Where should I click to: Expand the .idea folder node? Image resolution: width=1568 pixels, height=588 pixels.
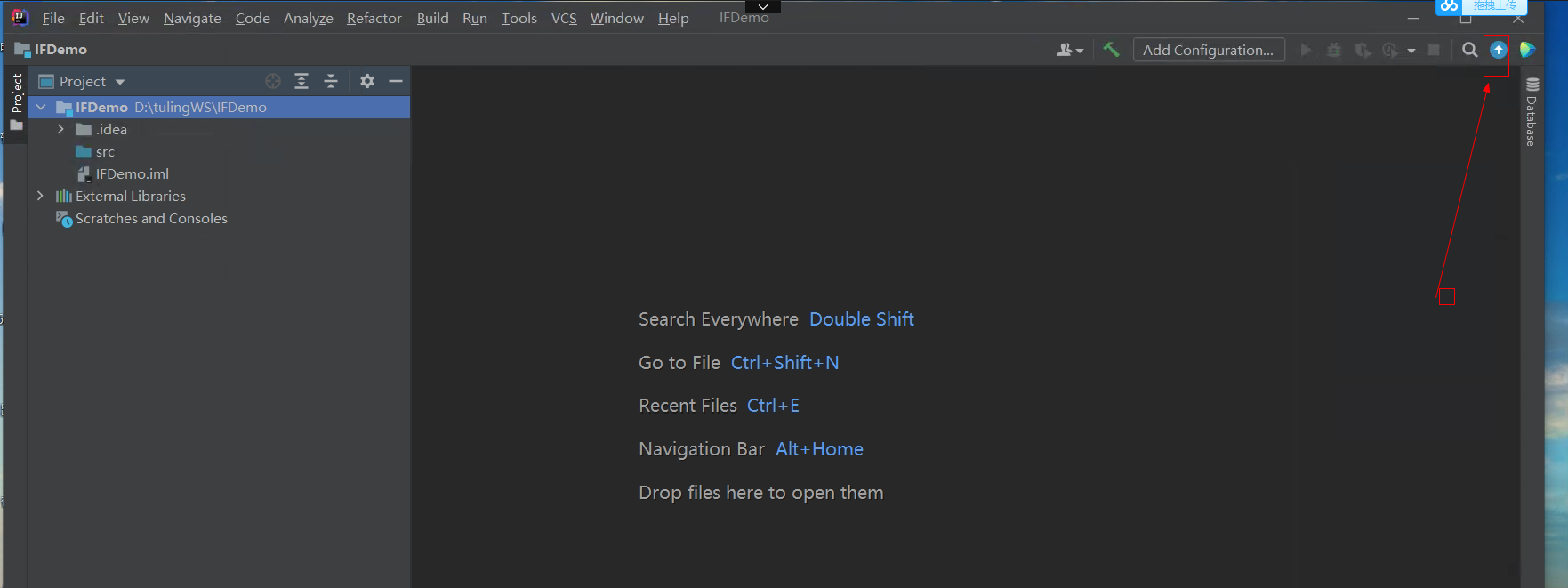coord(60,129)
